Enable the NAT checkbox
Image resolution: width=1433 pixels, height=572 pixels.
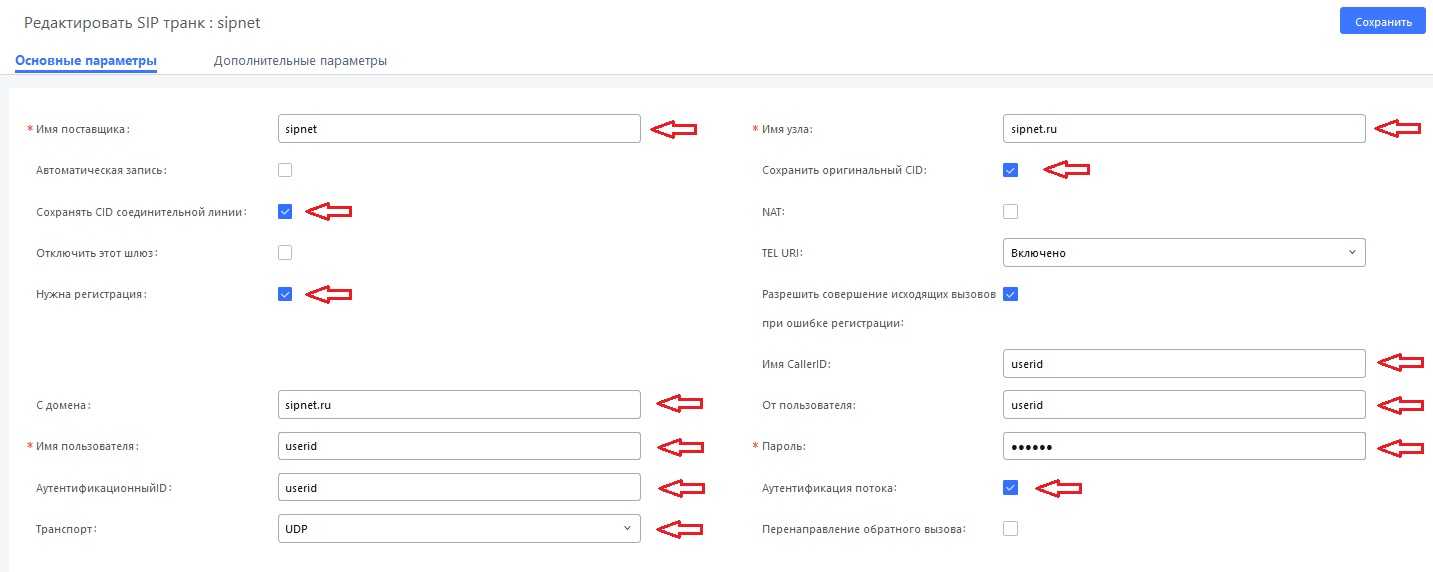point(1010,212)
